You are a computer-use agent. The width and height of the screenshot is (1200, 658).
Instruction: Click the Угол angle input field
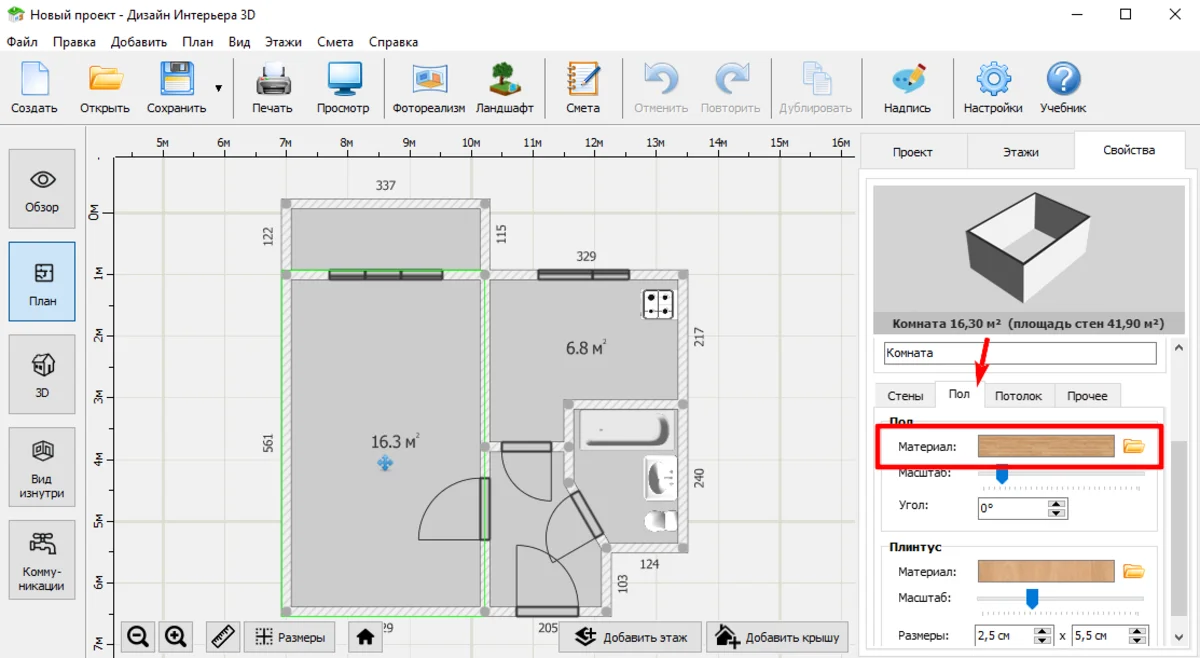point(1011,508)
